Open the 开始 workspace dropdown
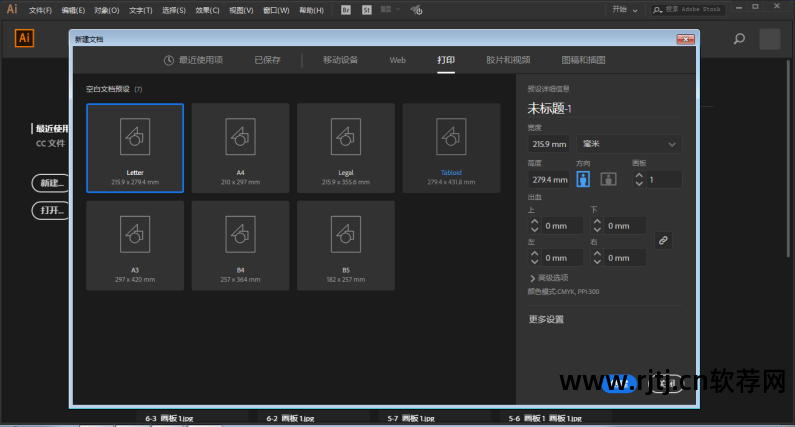The height and width of the screenshot is (427, 795). [625, 10]
